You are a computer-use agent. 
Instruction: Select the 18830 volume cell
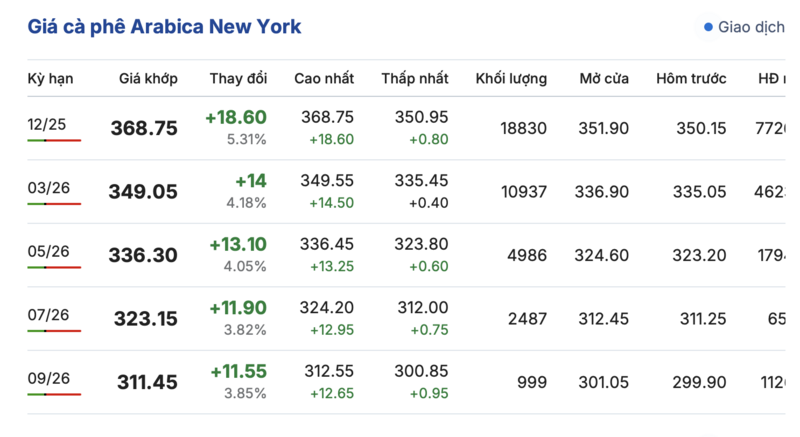(x=523, y=128)
